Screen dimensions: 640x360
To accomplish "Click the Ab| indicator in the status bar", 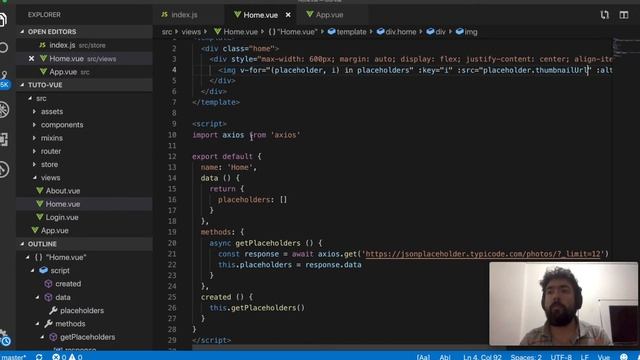I will coord(445,357).
